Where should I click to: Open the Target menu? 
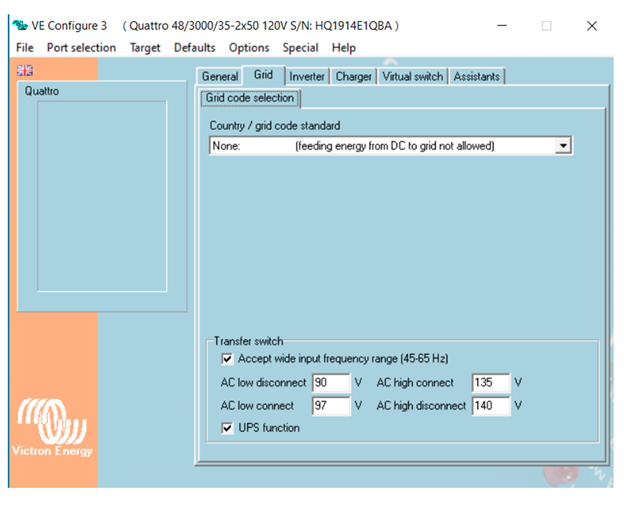point(145,48)
